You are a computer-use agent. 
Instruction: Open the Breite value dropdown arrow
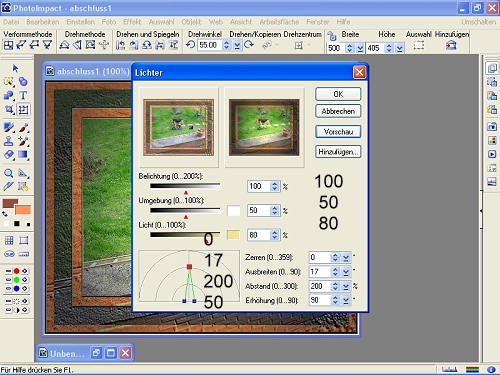pos(360,49)
